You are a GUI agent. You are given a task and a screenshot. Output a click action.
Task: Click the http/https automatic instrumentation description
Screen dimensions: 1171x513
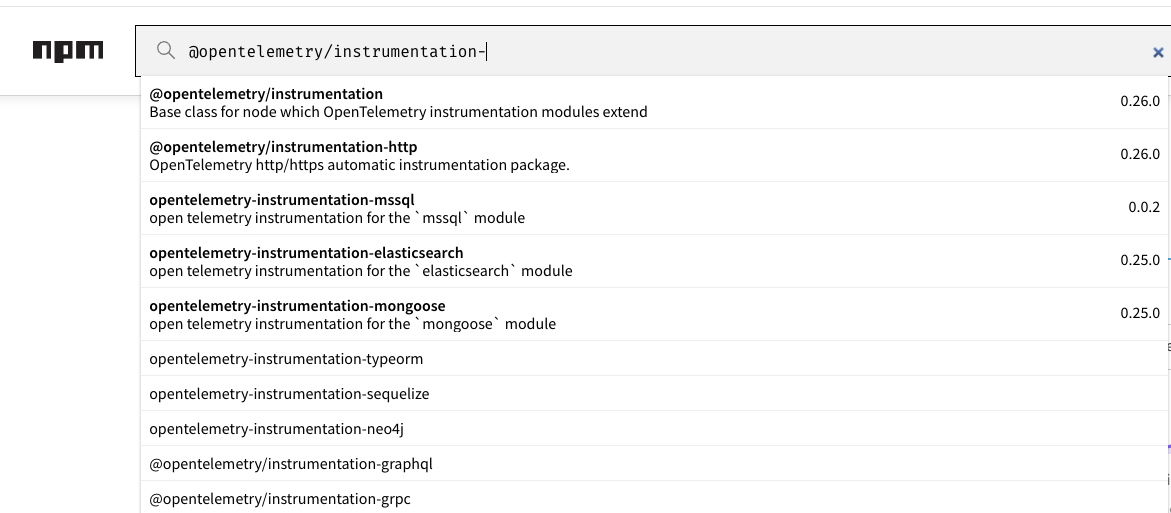[359, 165]
